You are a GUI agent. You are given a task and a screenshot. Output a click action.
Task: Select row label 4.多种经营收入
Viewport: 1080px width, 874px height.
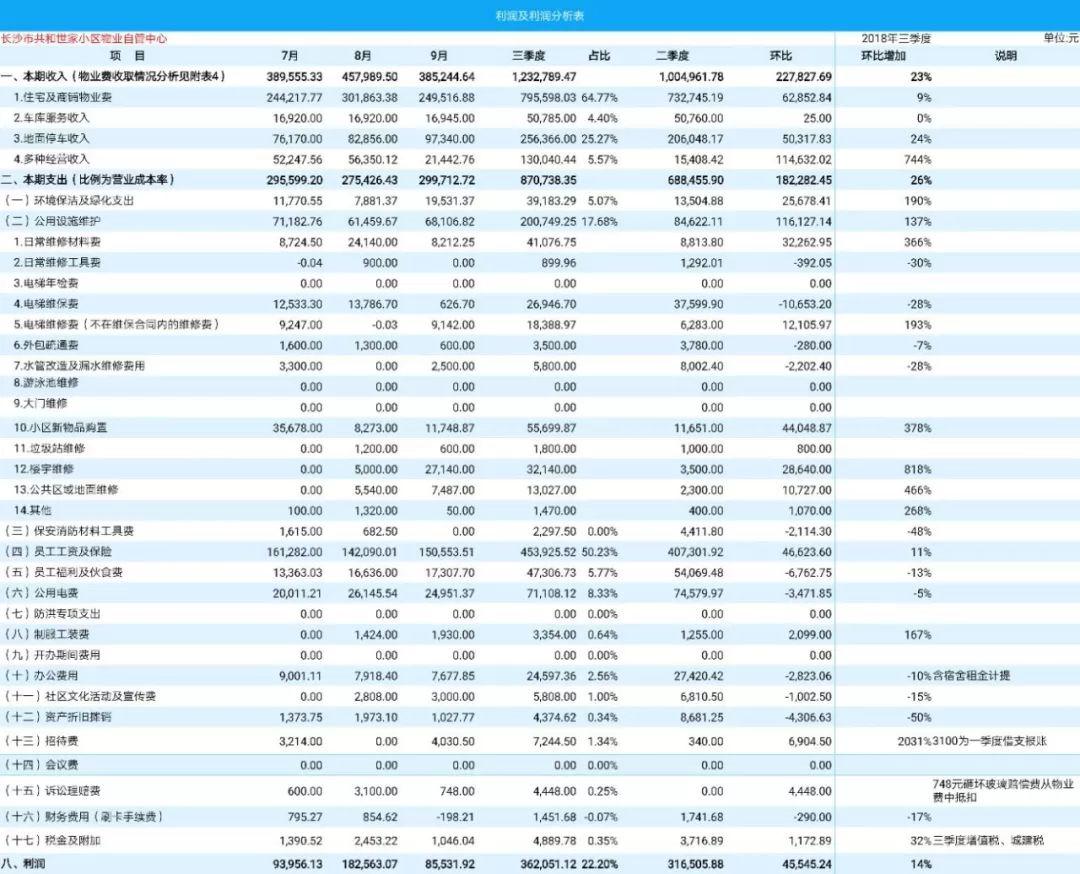[x=52, y=159]
